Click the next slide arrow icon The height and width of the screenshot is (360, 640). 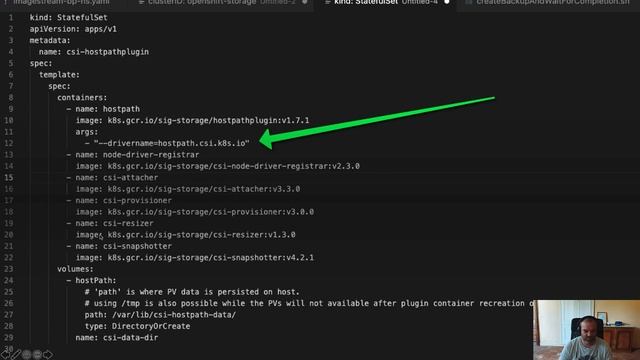tap(48, 354)
